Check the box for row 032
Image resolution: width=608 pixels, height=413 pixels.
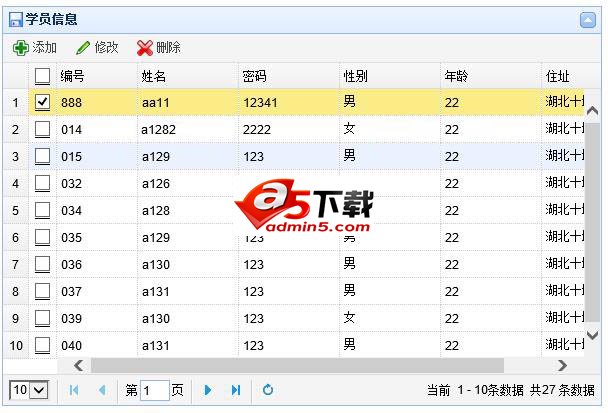click(42, 183)
